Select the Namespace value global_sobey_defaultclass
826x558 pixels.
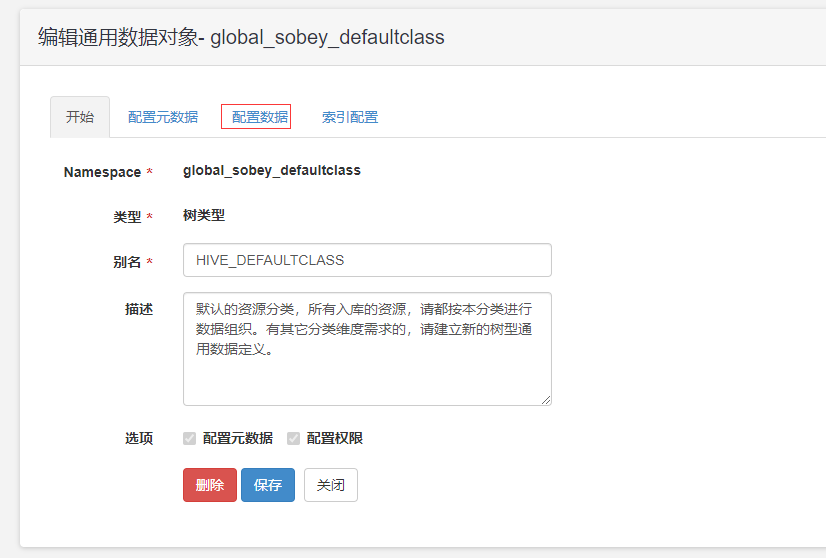(272, 171)
